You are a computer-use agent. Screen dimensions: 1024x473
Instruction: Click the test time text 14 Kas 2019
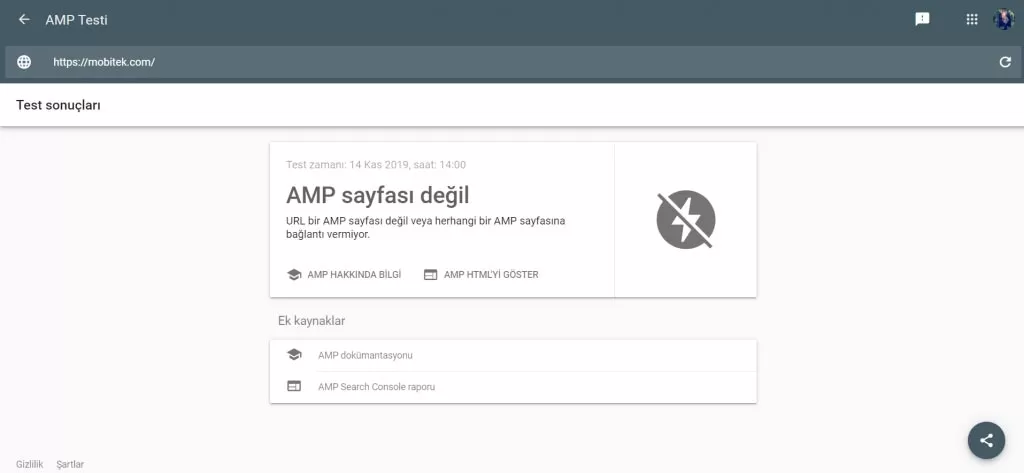click(376, 165)
